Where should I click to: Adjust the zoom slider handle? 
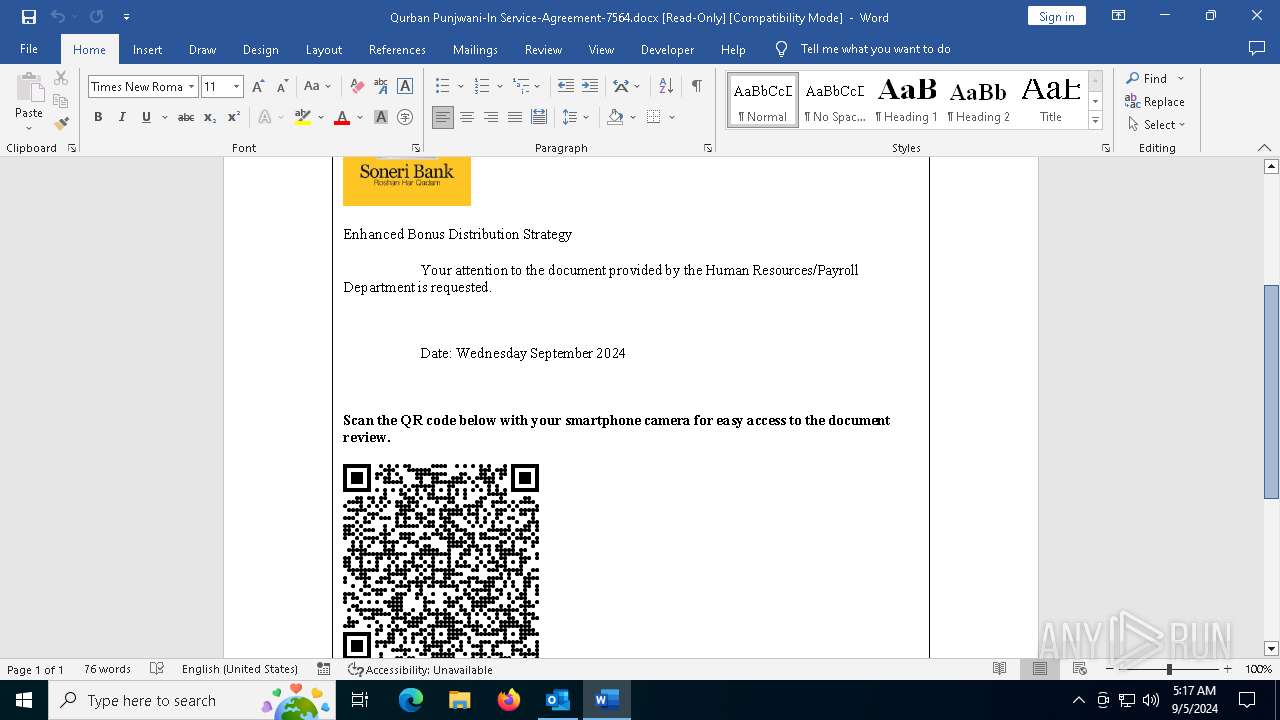(x=1168, y=669)
